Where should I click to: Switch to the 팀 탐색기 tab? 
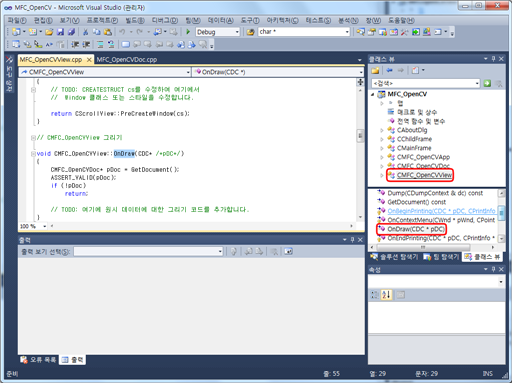coord(441,257)
